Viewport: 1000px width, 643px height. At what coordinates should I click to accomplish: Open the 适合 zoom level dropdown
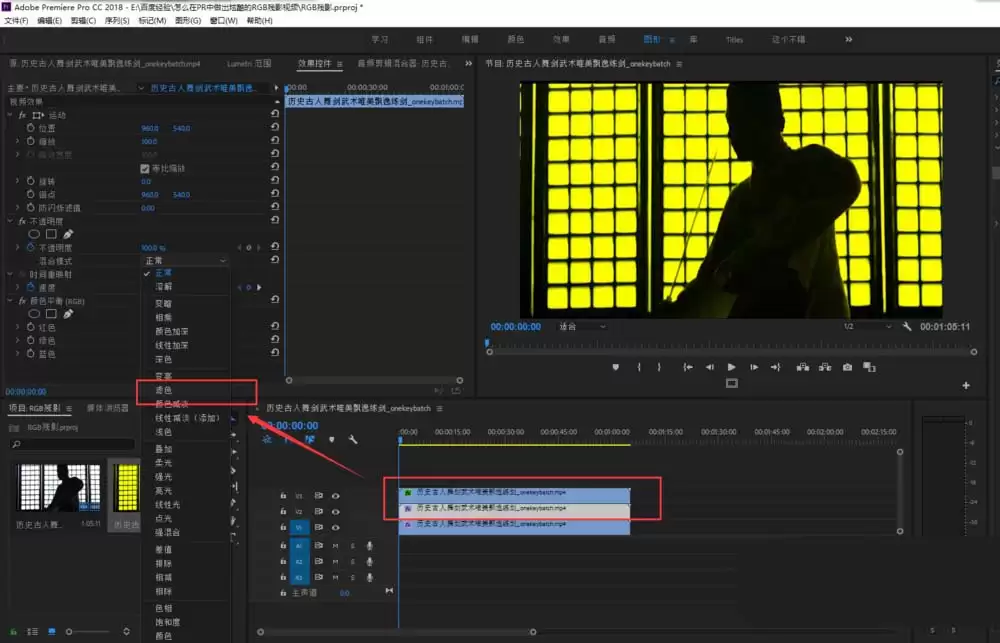coord(582,327)
